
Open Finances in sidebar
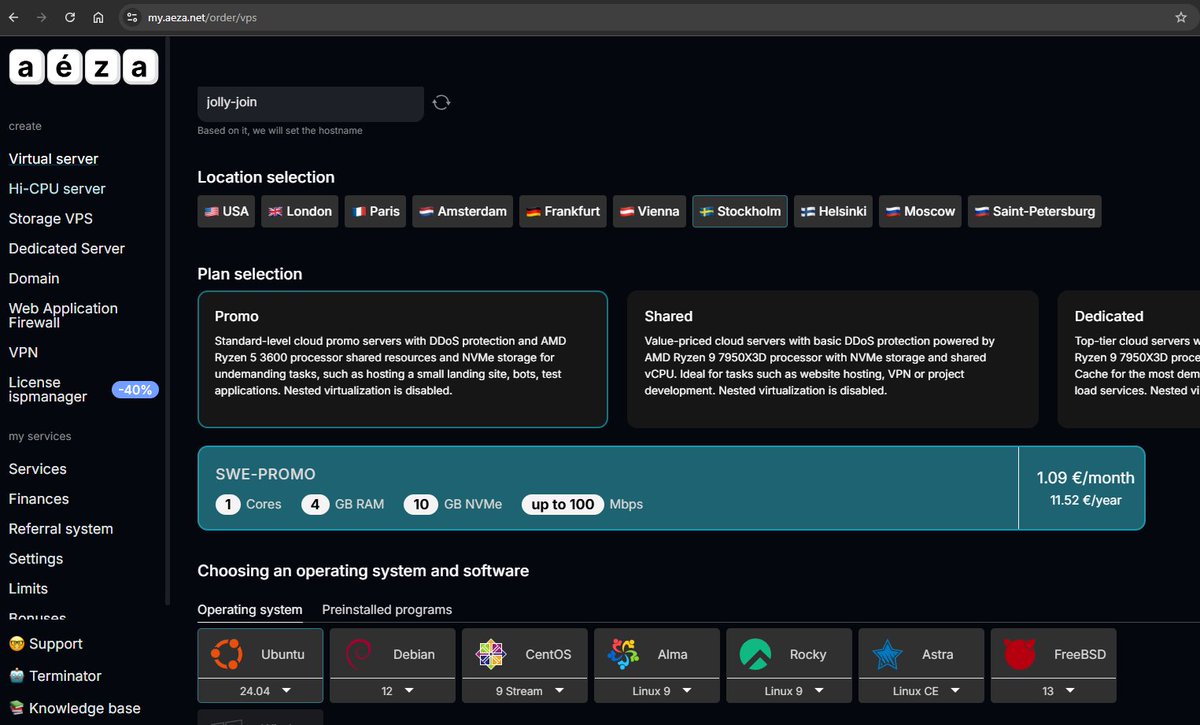39,499
